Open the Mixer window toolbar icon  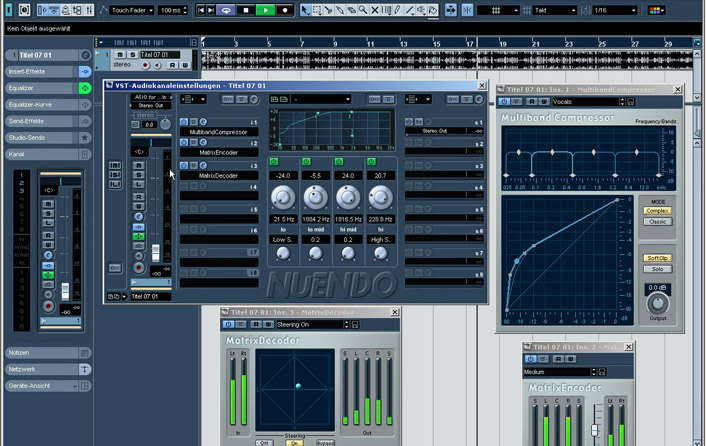[x=90, y=10]
